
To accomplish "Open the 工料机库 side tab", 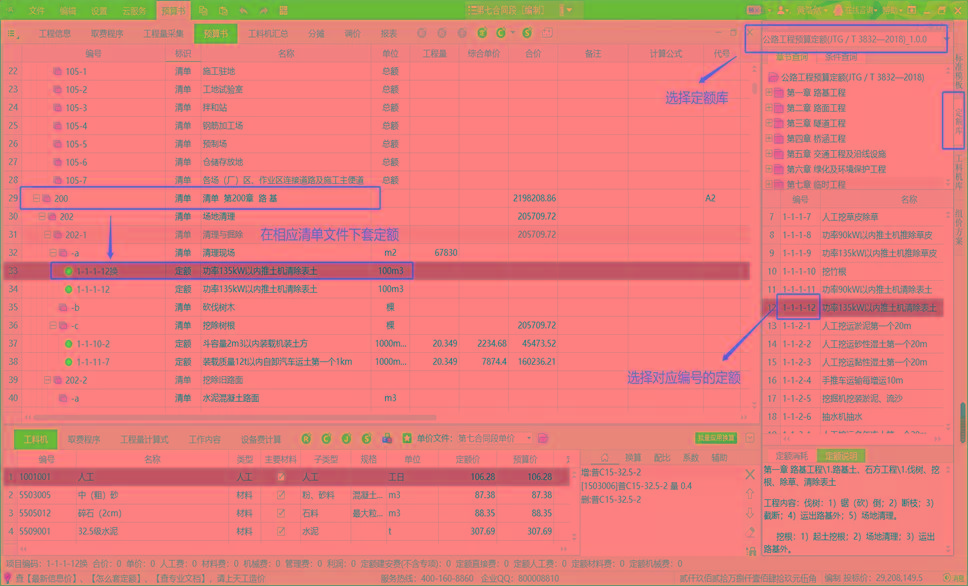I will click(959, 173).
